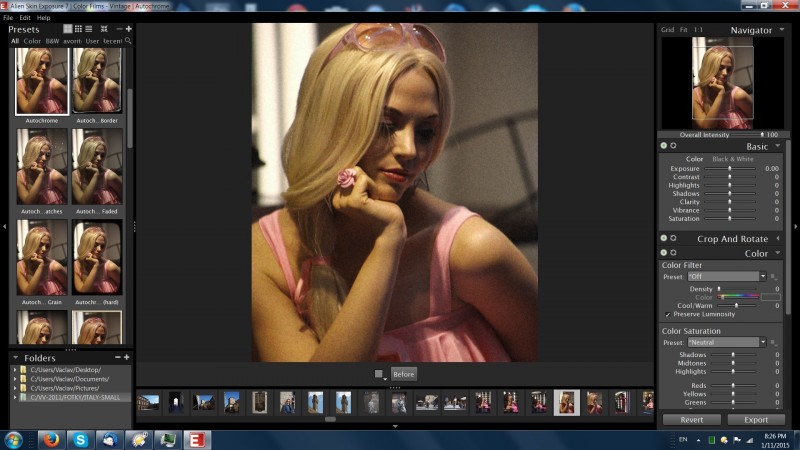Viewport: 800px width, 450px height.
Task: Switch presets to large thumbnail view
Action: [x=67, y=29]
